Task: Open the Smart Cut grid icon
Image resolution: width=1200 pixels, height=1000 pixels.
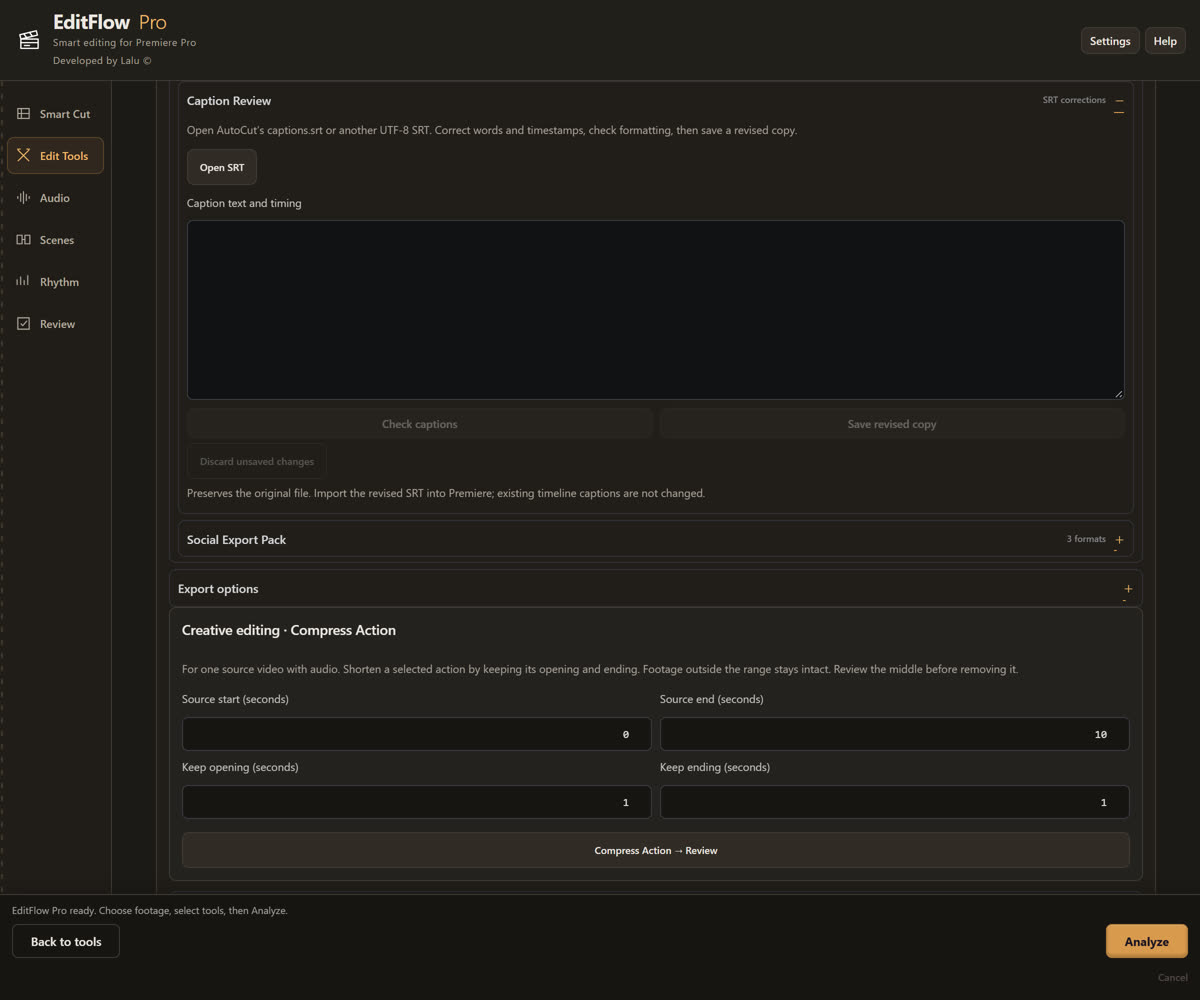Action: click(24, 114)
